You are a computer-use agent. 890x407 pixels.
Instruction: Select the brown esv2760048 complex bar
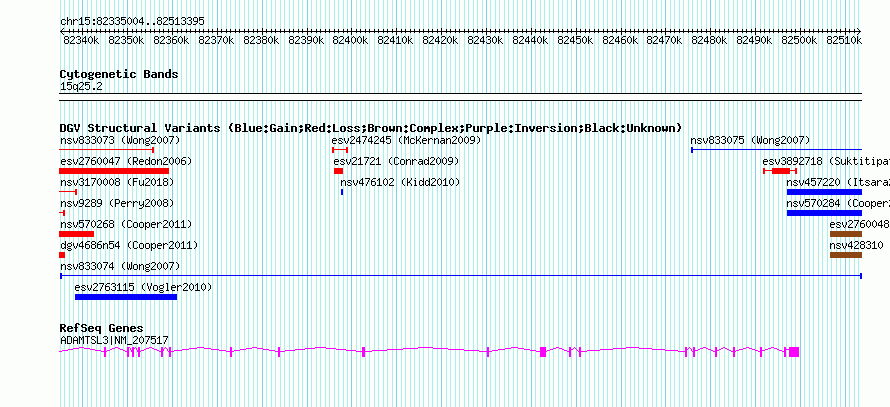pyautogui.click(x=846, y=234)
